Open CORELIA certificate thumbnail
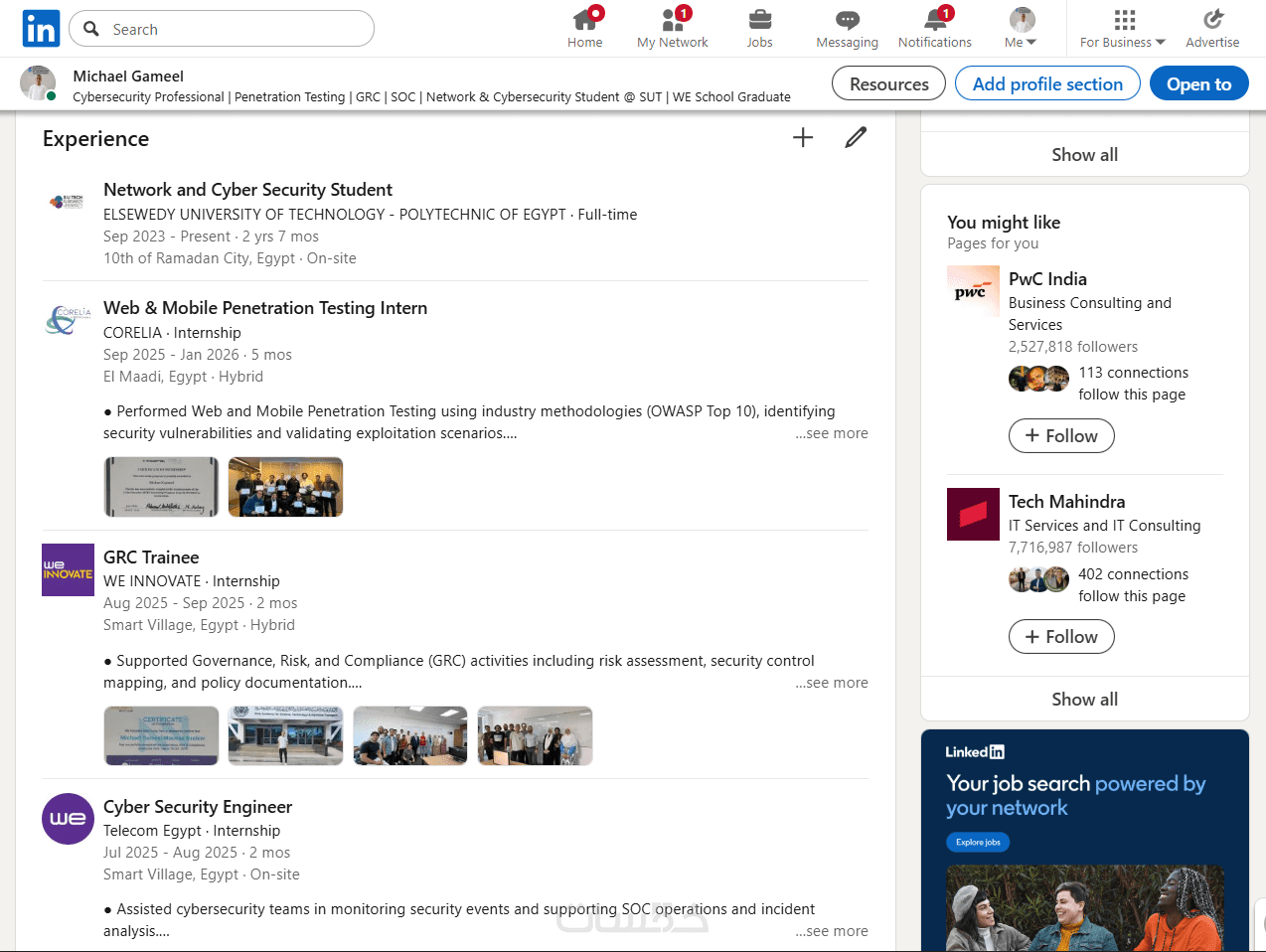 point(162,487)
